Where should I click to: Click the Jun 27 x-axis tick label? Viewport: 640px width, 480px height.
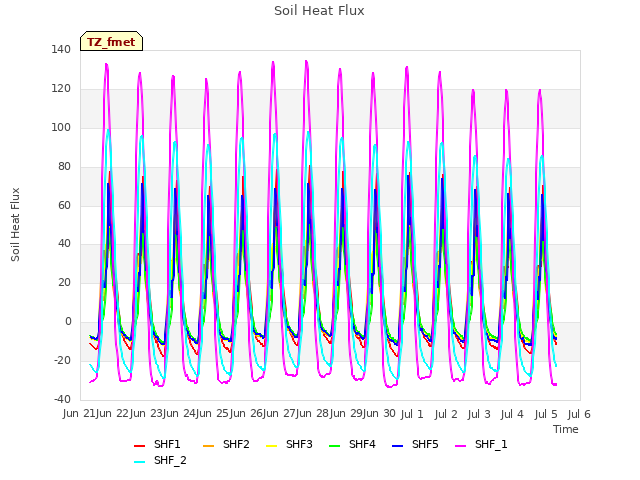coord(279,414)
